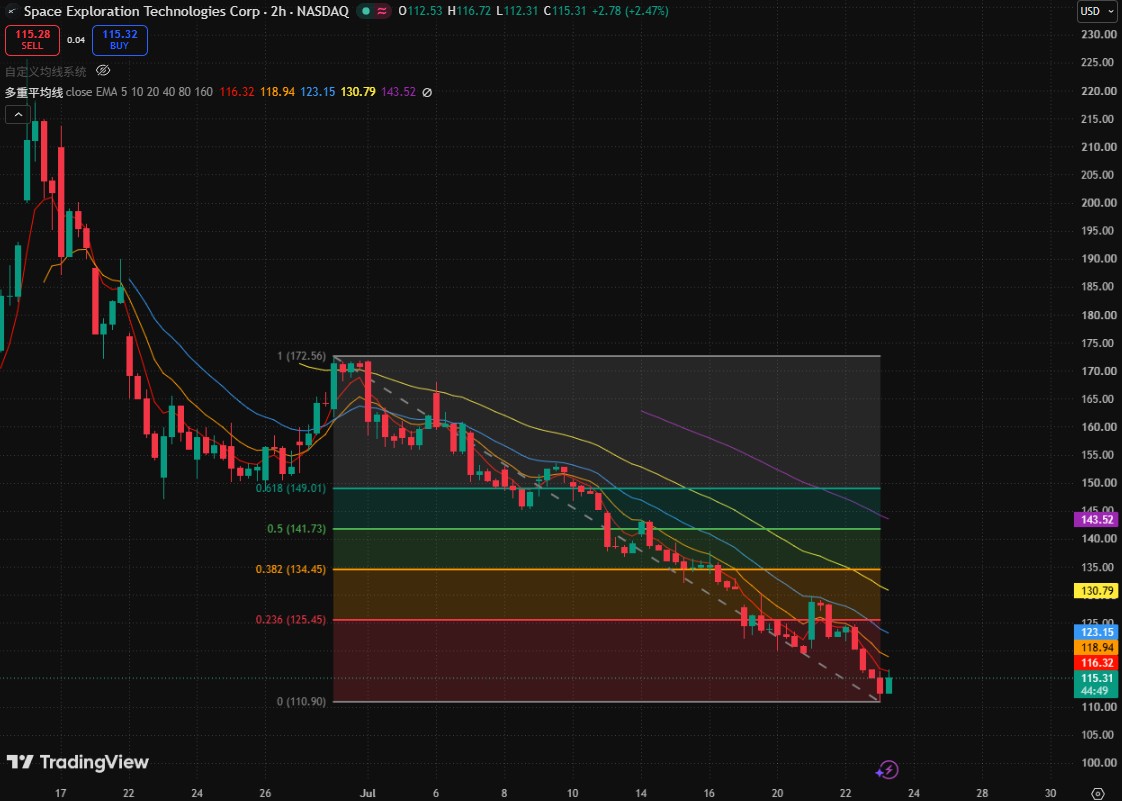1122x801 pixels.
Task: Click the 0.04 spread value between Sell and Buy
Action: point(76,40)
